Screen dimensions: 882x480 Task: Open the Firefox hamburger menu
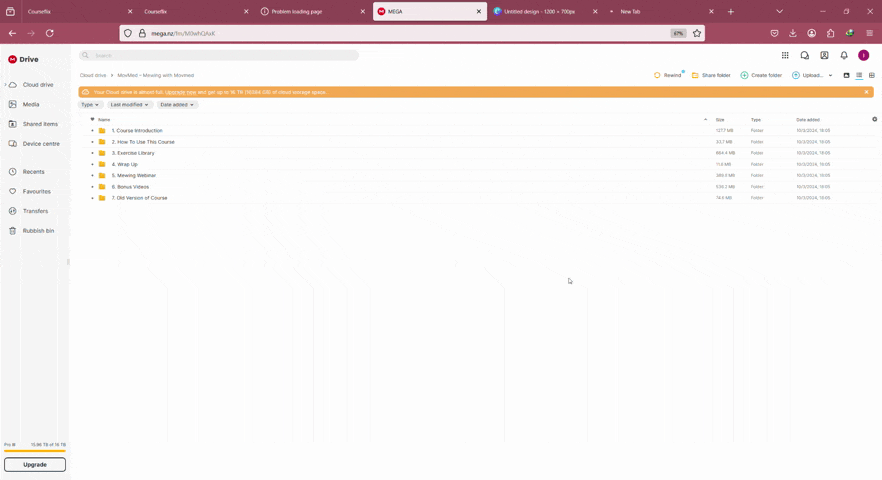click(x=869, y=33)
